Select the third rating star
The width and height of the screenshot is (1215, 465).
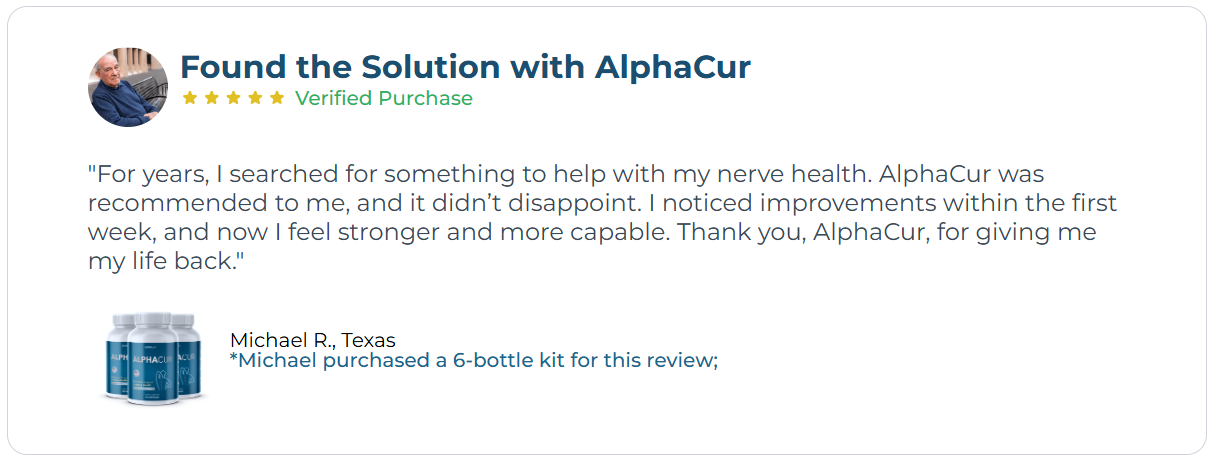pyautogui.click(x=234, y=98)
